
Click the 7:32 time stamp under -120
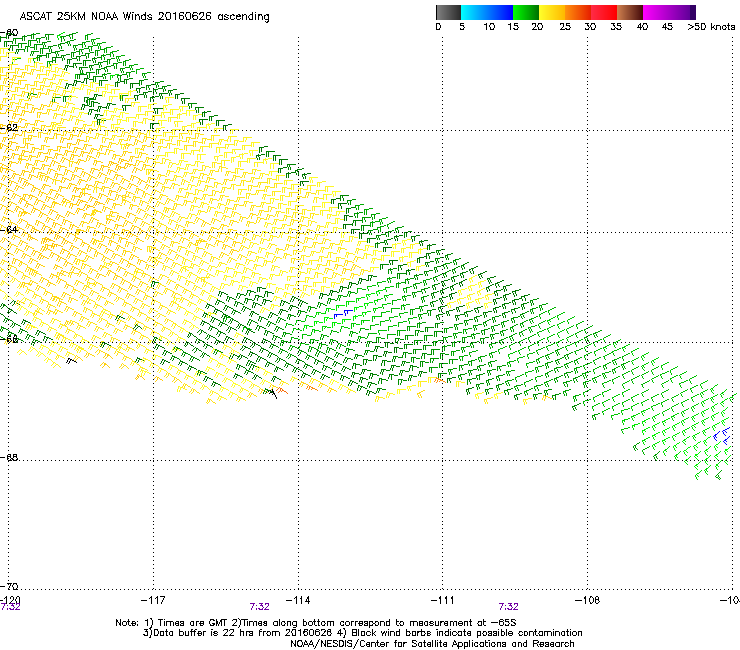click(10, 607)
